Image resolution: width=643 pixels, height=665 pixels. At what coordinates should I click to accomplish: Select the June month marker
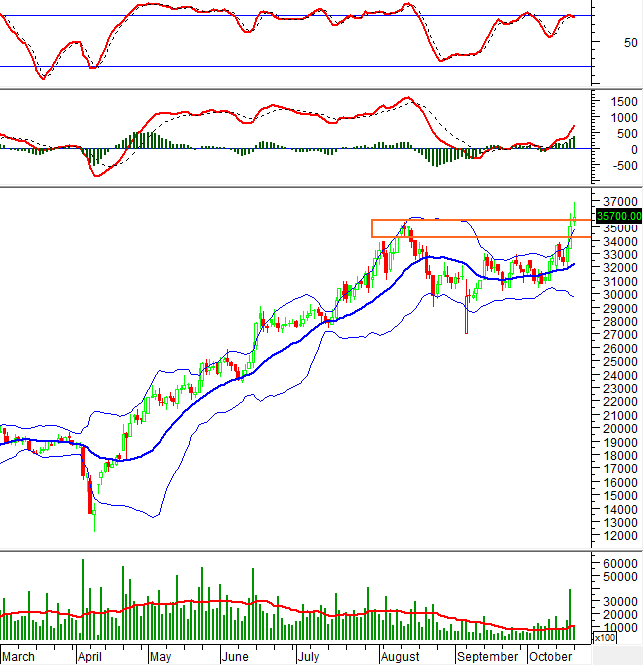point(233,657)
